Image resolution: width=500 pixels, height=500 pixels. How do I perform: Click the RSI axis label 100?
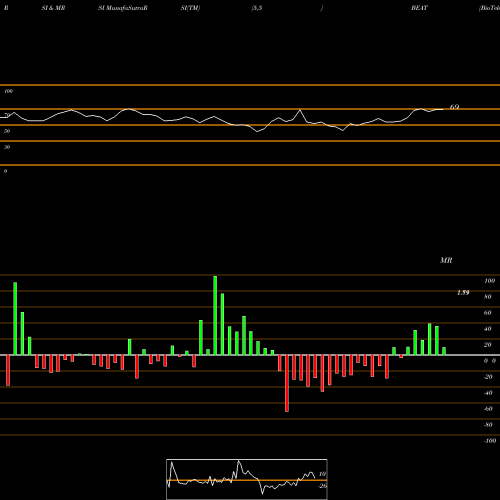[8, 91]
